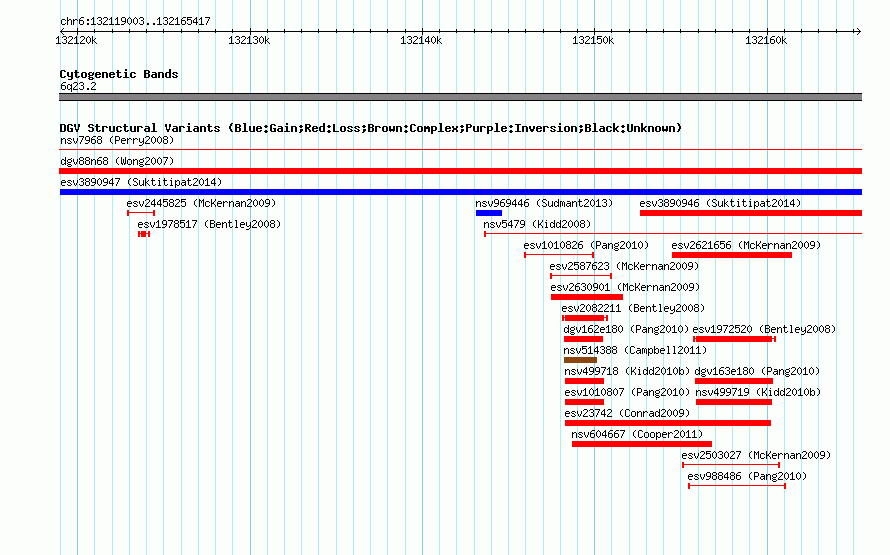Click the nsv604667 (Cooper2011) label
890x555 pixels.
pyautogui.click(x=637, y=434)
